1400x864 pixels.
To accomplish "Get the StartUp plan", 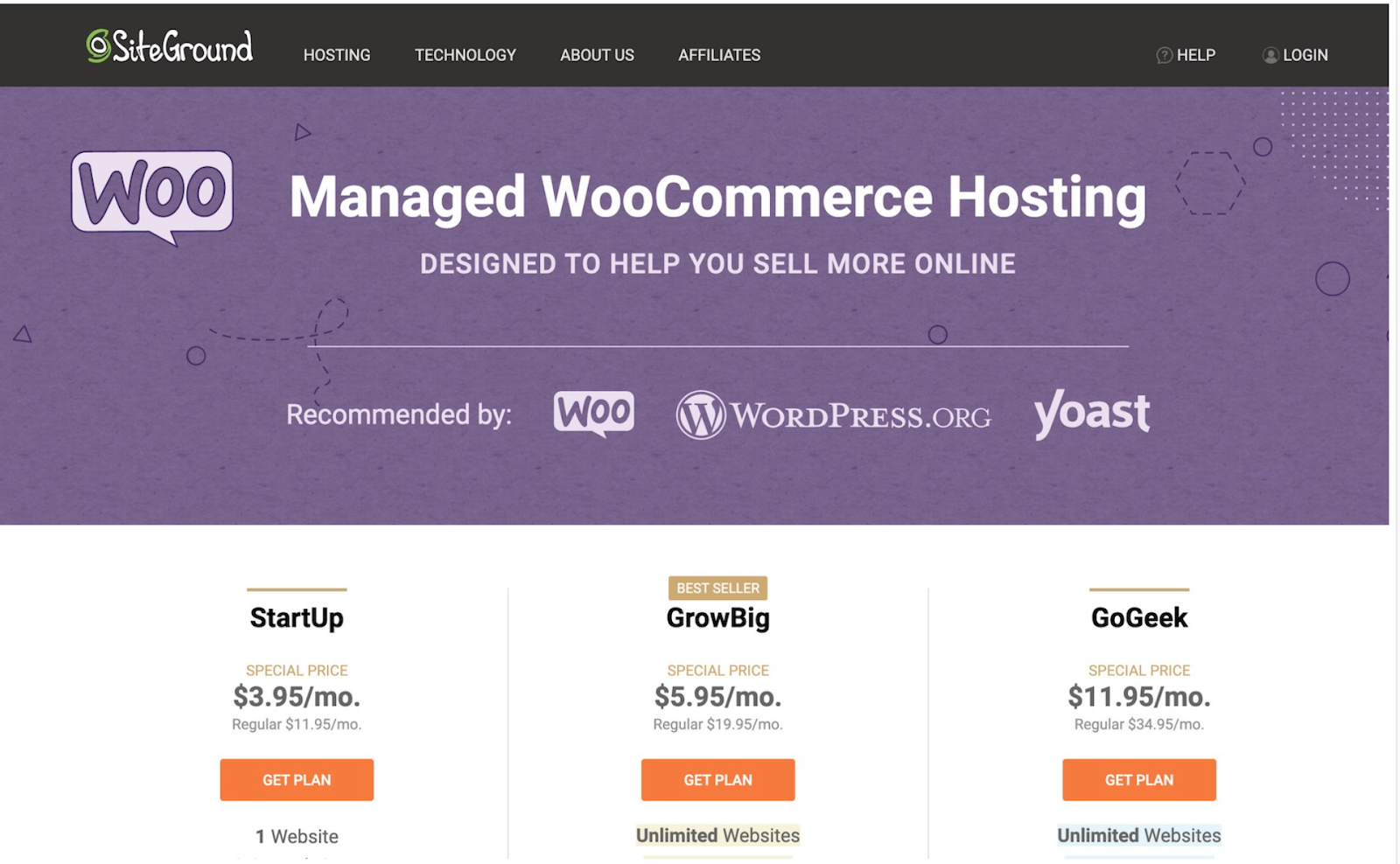I will tap(297, 780).
